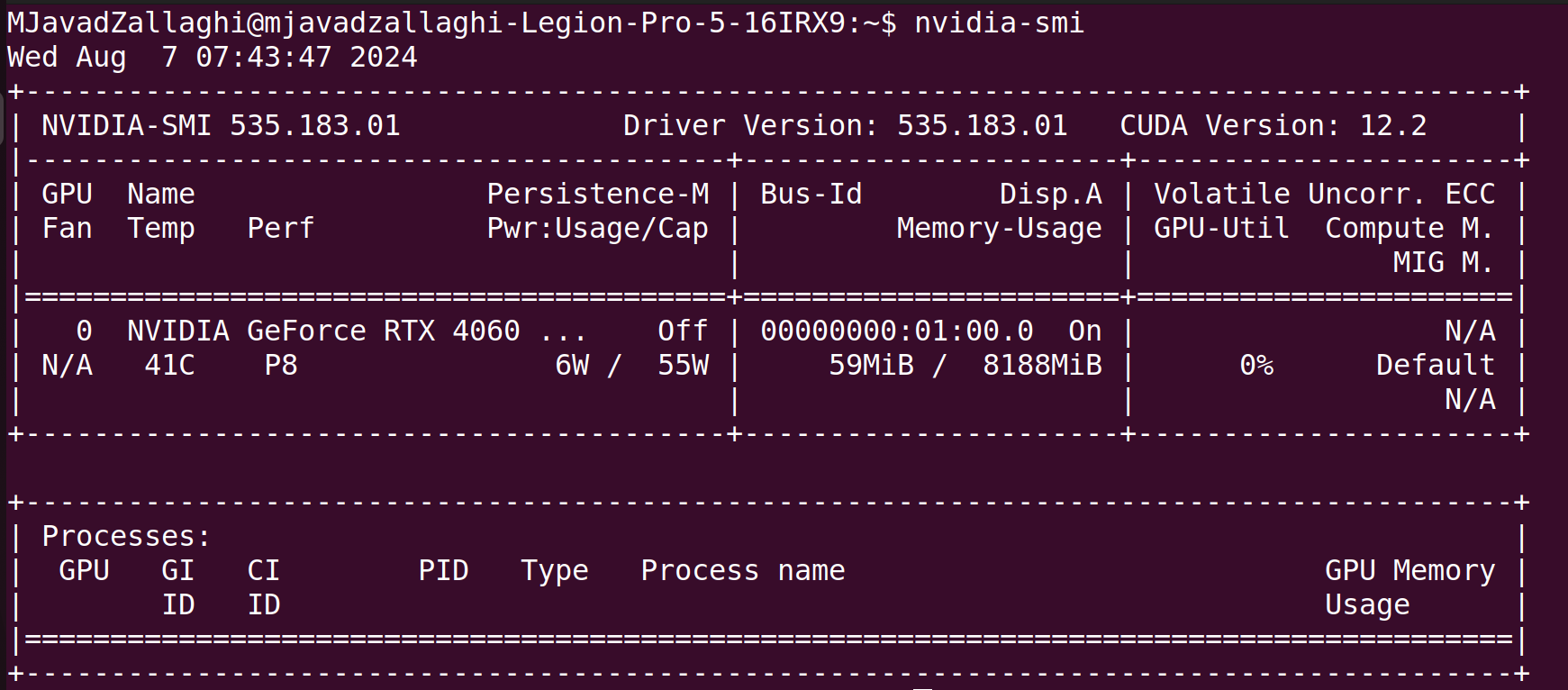Click the GPU utilization 0% value
The image size is (1568, 690).
point(1256,365)
